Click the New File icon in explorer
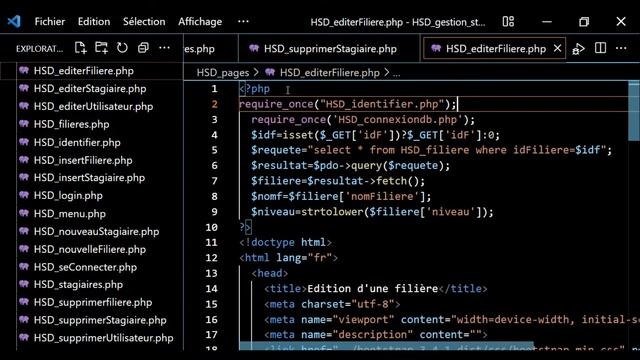This screenshot has height=360, width=640. (80, 48)
